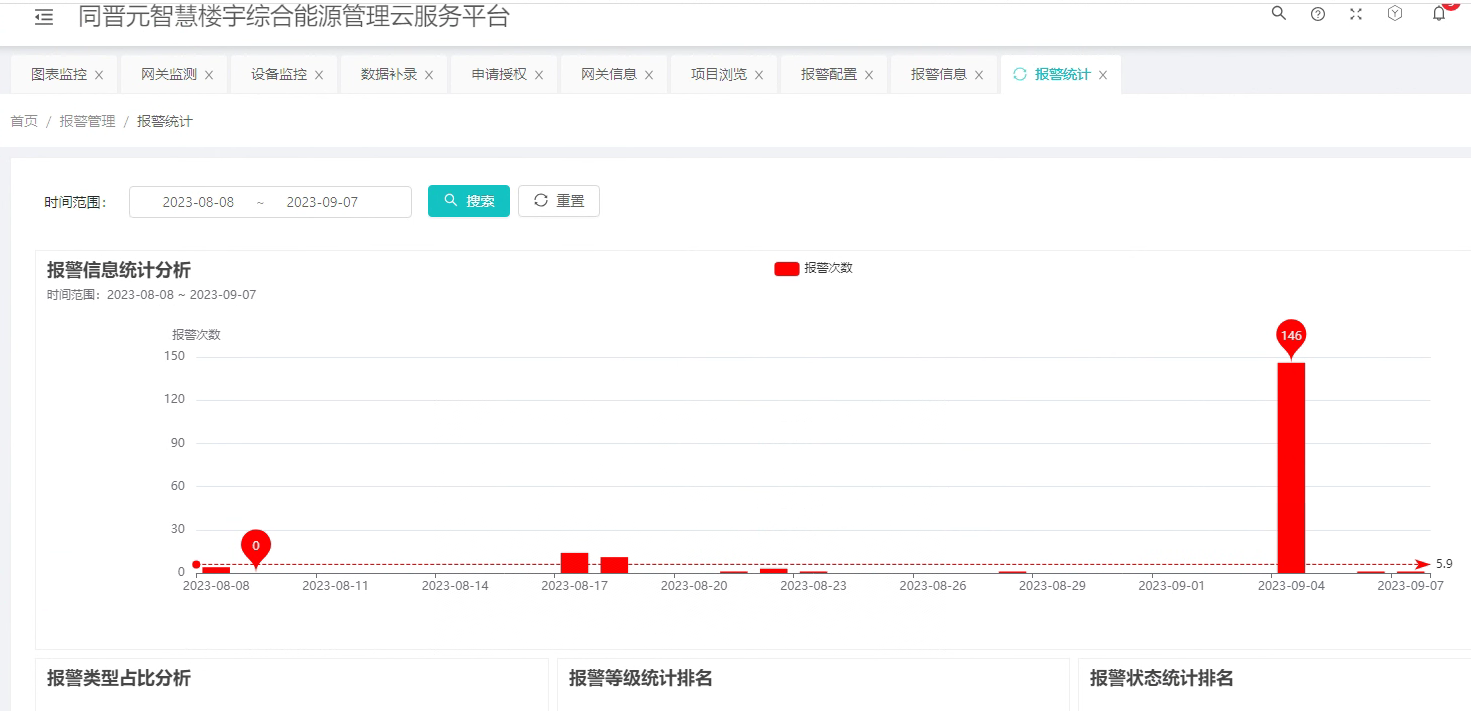
Task: Click the 报警信息统计分析 chart title
Action: 119,270
